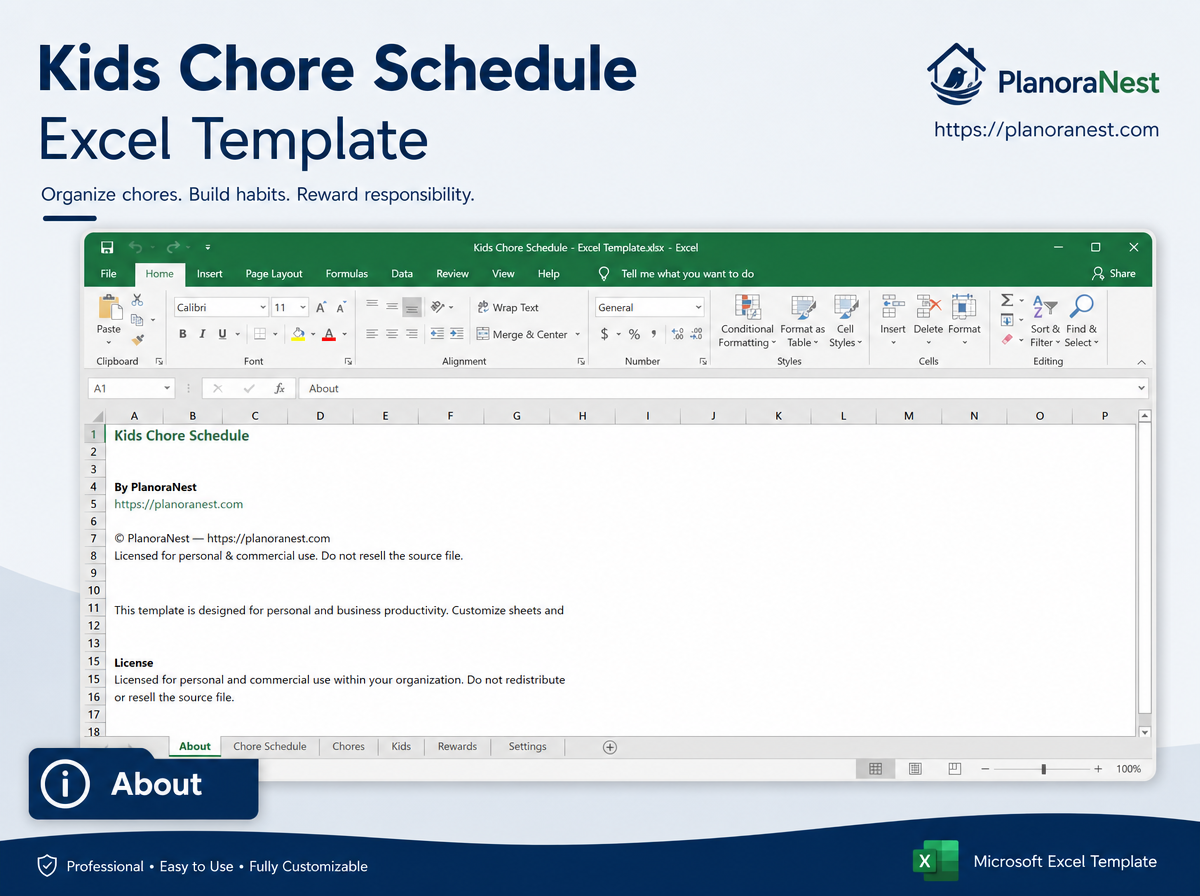Open Cell Styles dropdown
Viewport: 1200px width, 896px height.
(x=846, y=320)
